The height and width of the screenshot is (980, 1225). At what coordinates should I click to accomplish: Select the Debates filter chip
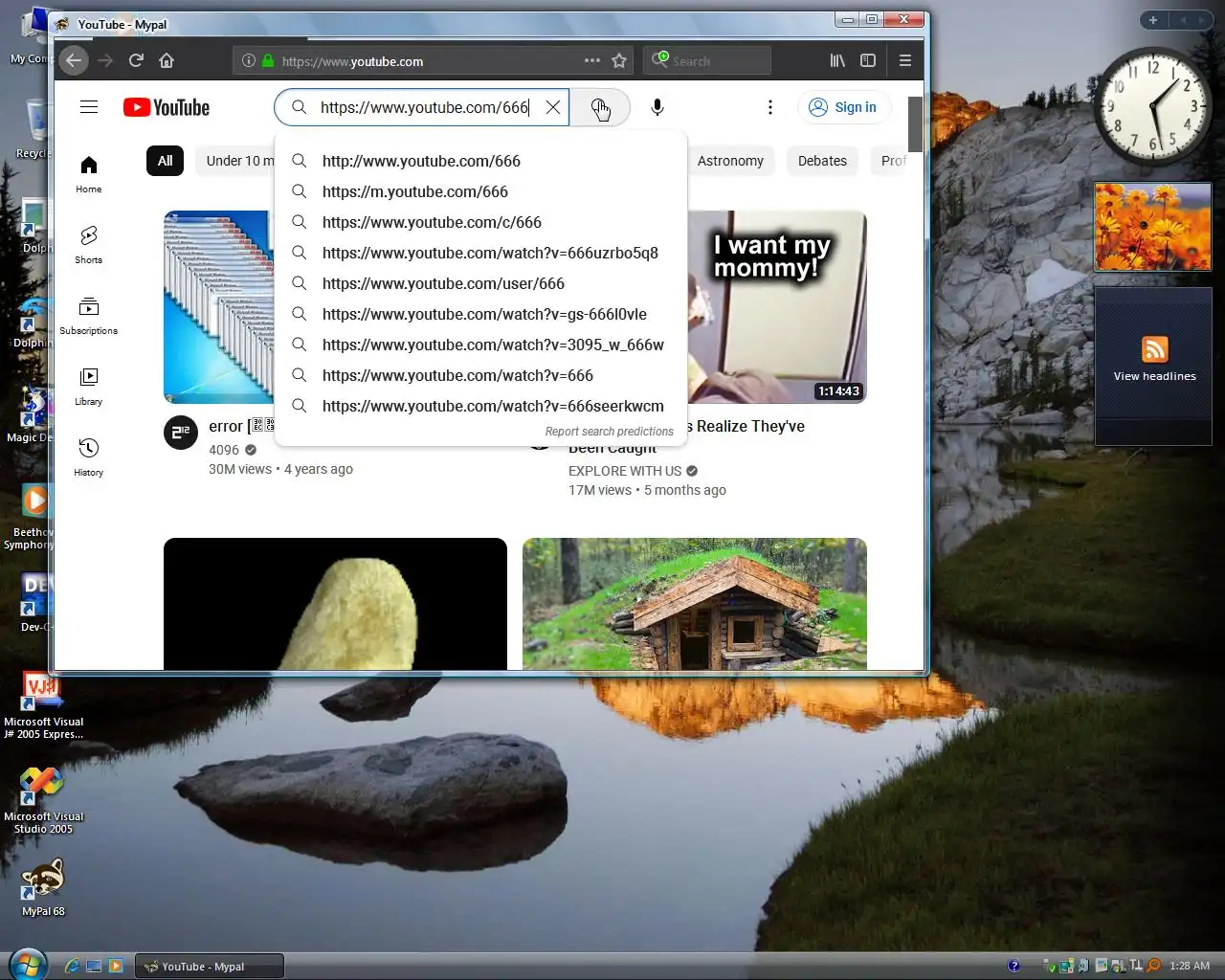coord(822,161)
